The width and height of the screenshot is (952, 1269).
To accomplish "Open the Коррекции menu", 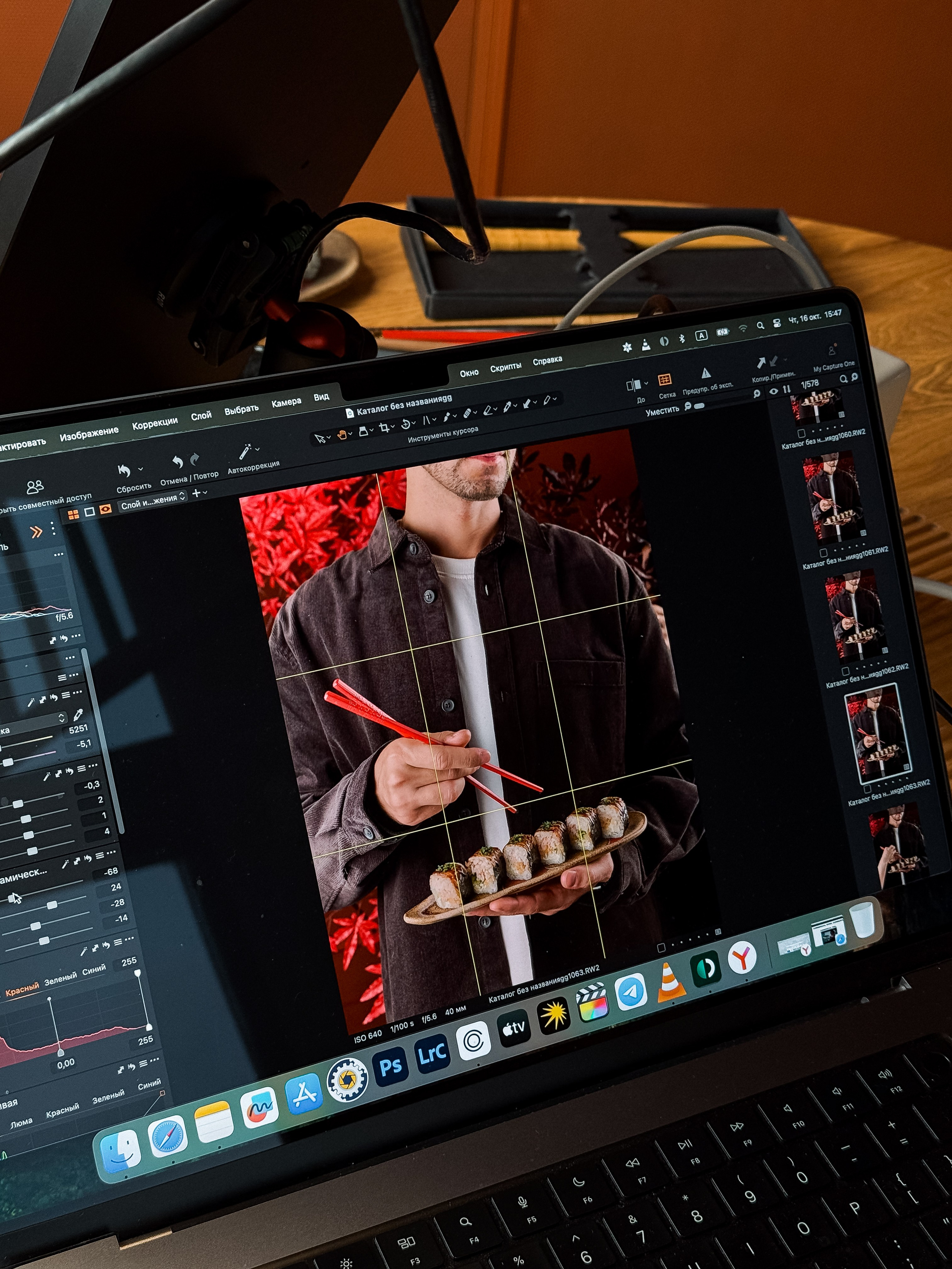I will pyautogui.click(x=154, y=423).
